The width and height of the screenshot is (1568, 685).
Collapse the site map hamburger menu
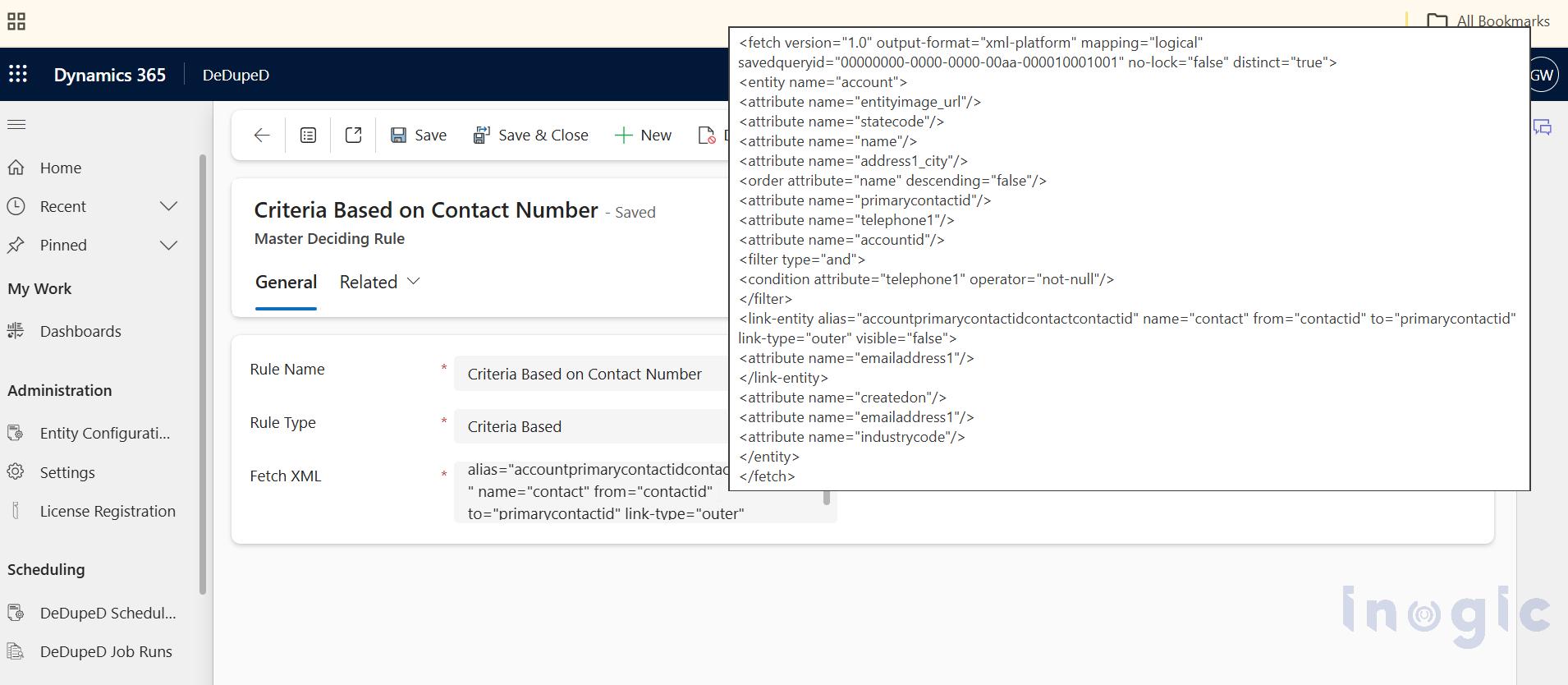tap(16, 125)
